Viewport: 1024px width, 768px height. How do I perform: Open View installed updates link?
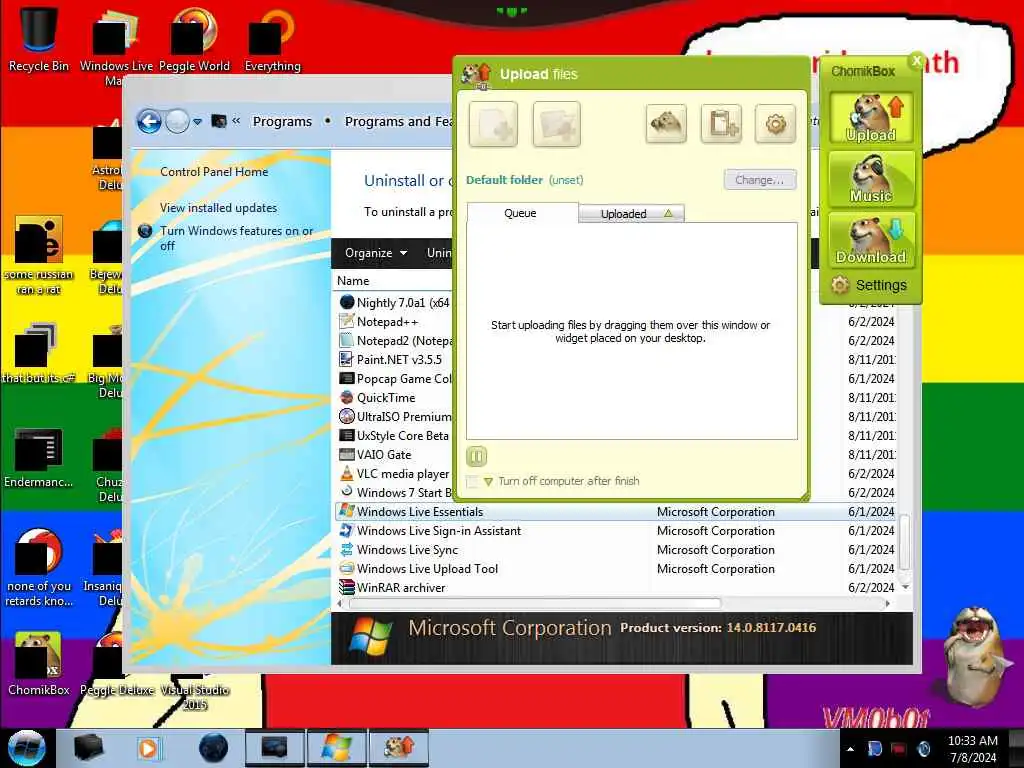point(218,208)
